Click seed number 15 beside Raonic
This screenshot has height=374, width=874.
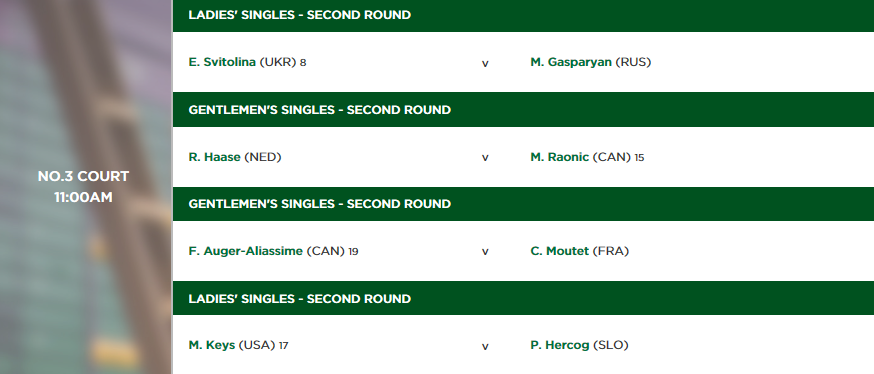[639, 158]
